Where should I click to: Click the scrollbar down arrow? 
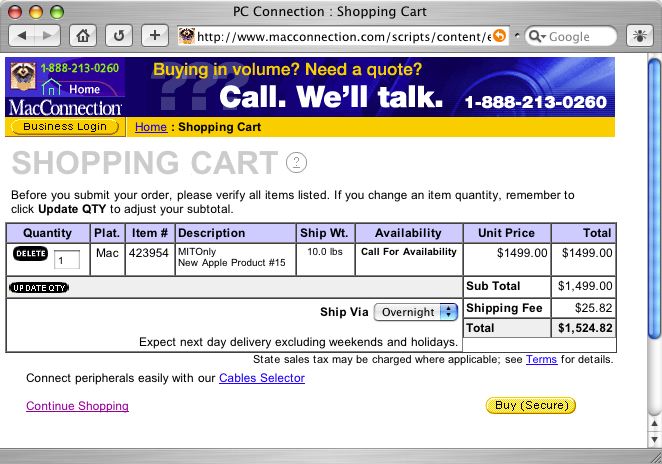pos(655,439)
